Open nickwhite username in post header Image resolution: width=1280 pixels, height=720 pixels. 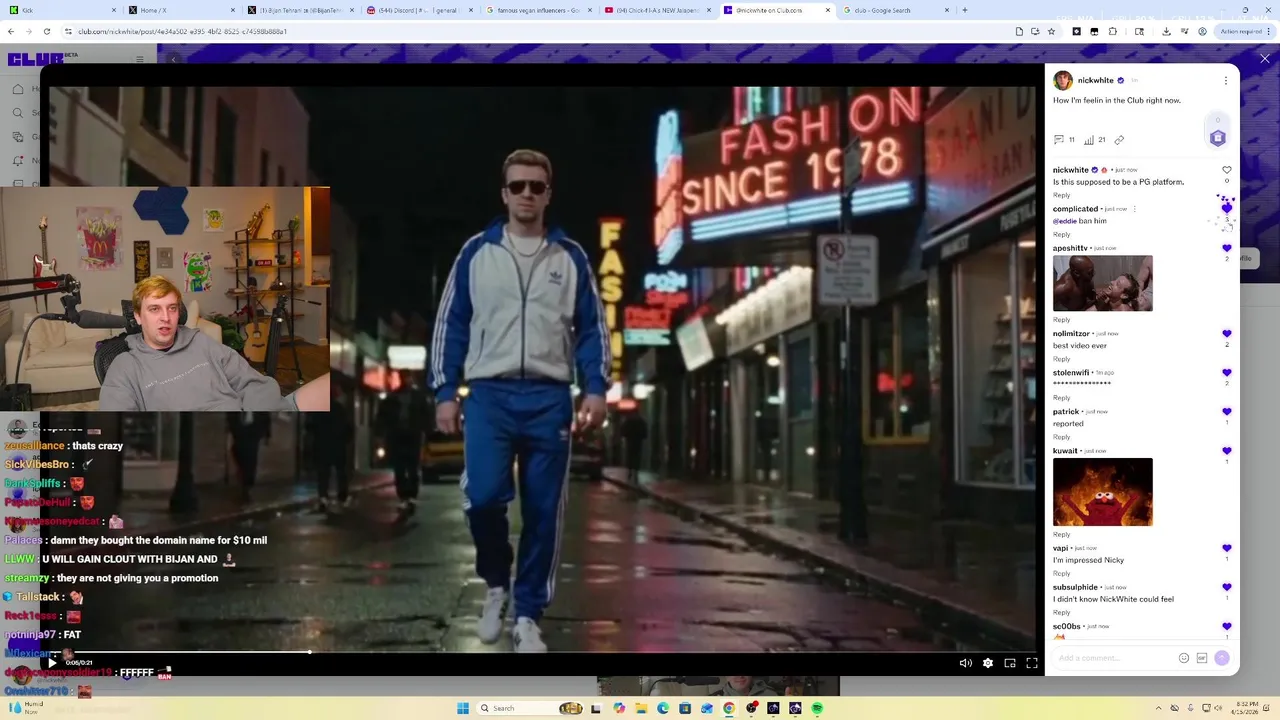point(1095,80)
